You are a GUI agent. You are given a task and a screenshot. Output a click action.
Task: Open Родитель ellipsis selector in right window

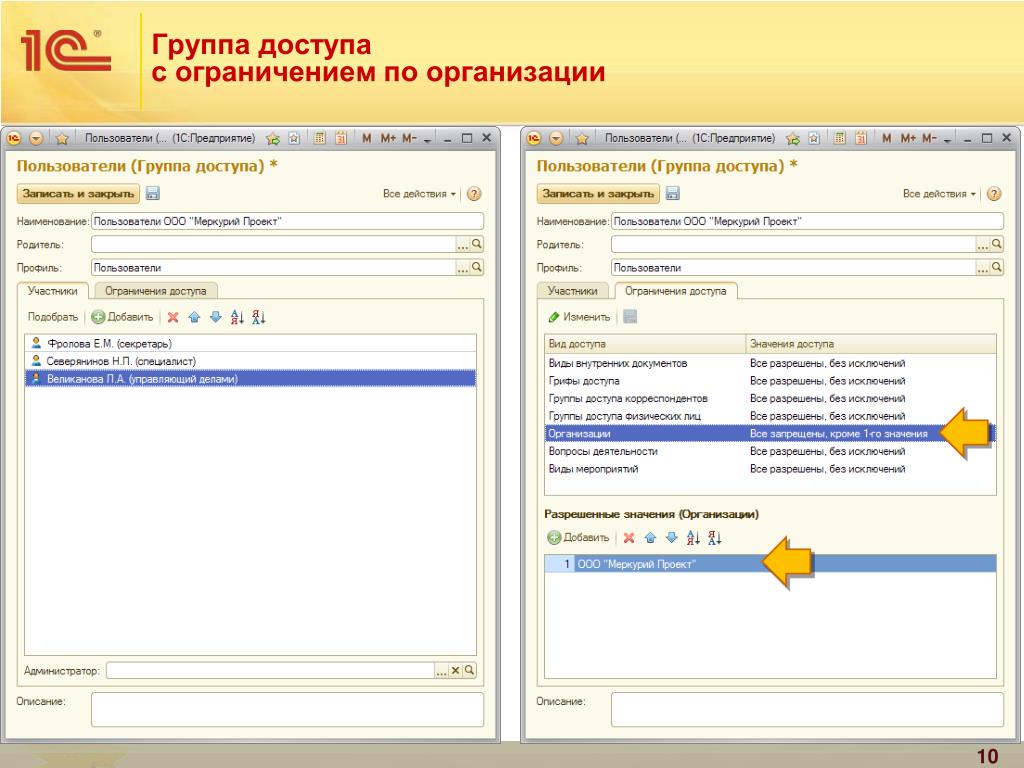982,245
